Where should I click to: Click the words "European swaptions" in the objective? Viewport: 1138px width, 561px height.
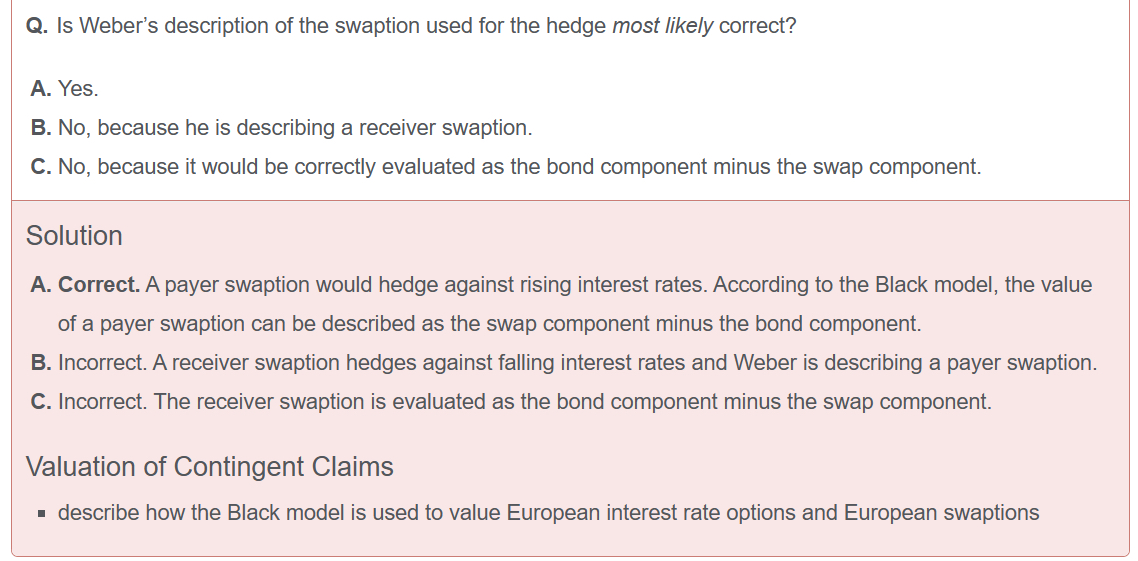(941, 513)
